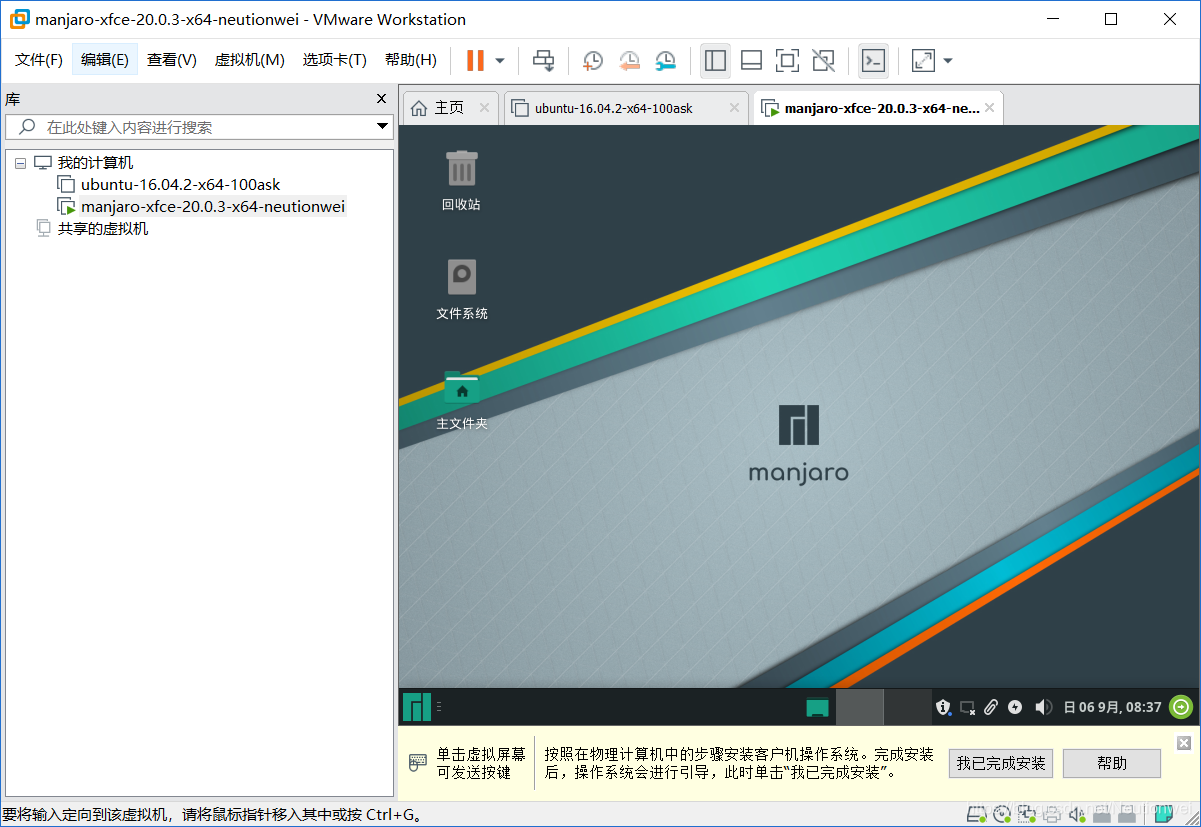Switch to the second workspace in pager
The image size is (1201, 827).
908,707
